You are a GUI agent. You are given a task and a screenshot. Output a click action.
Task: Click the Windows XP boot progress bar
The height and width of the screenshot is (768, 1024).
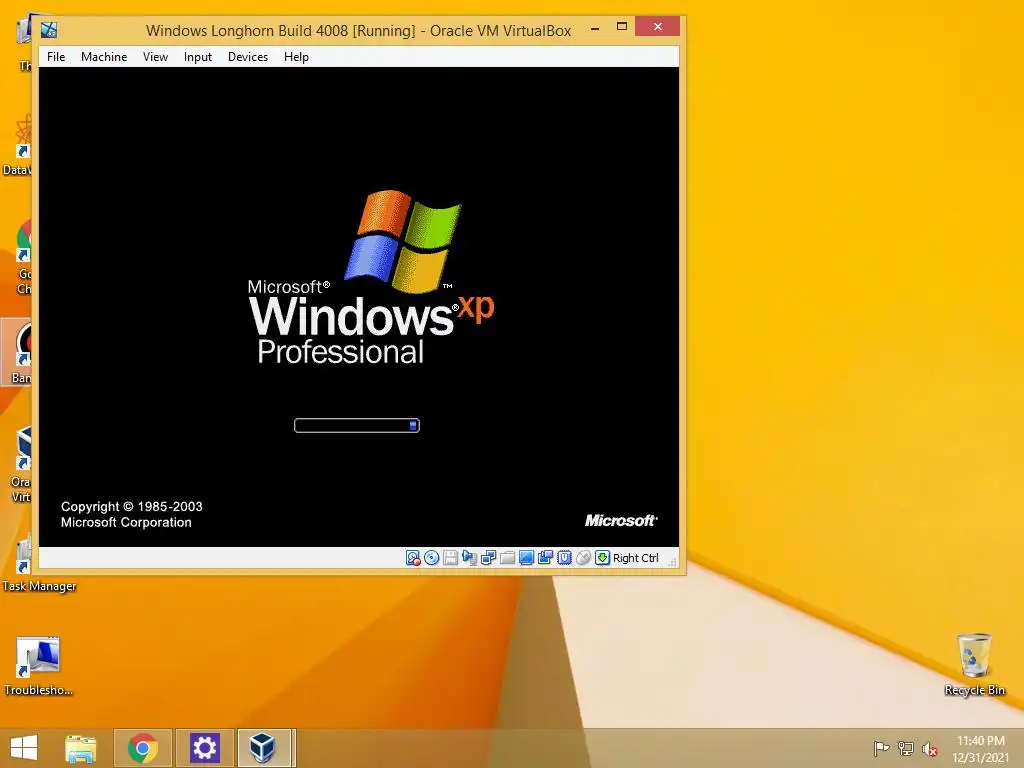[357, 426]
